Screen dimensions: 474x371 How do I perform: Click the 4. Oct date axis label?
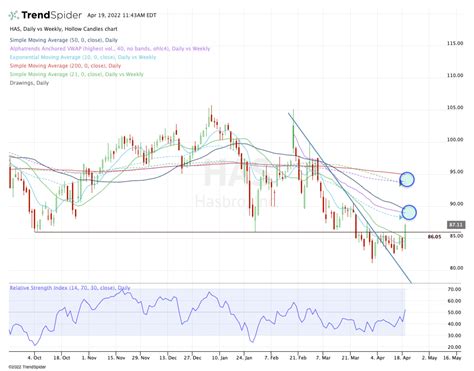(34, 358)
